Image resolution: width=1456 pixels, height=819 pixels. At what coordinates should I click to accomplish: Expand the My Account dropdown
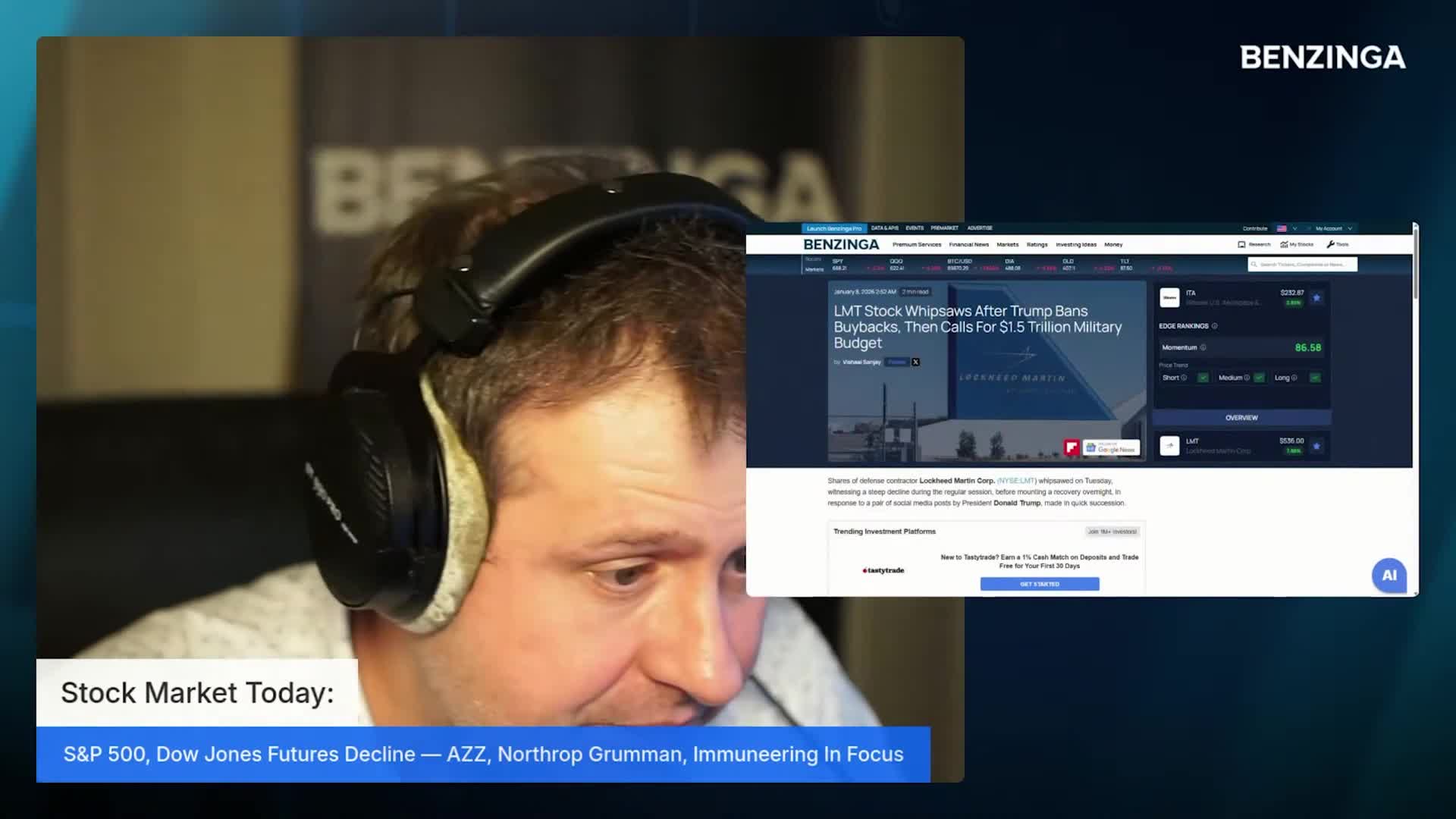point(1333,228)
